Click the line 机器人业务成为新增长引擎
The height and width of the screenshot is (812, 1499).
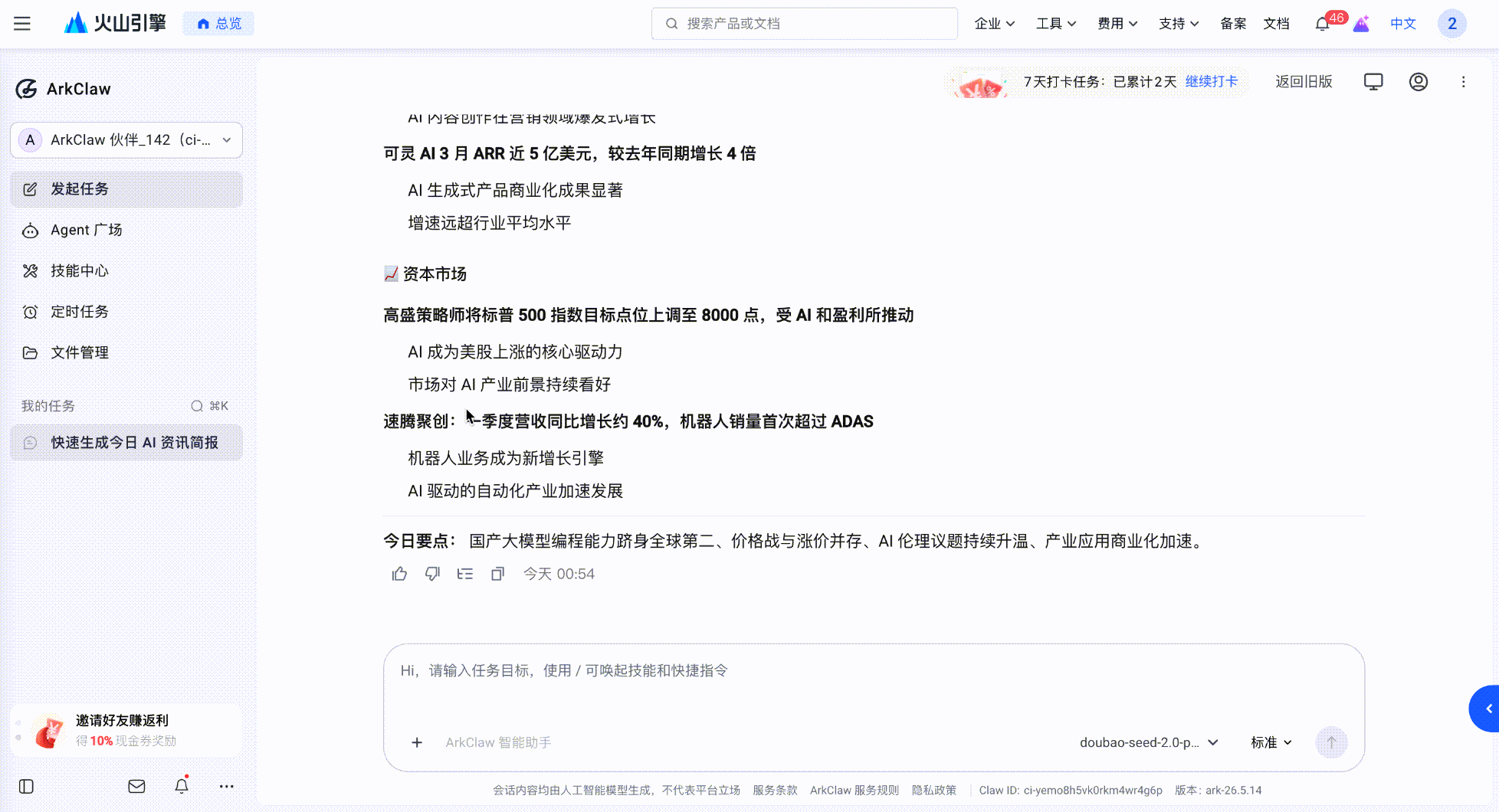point(506,458)
